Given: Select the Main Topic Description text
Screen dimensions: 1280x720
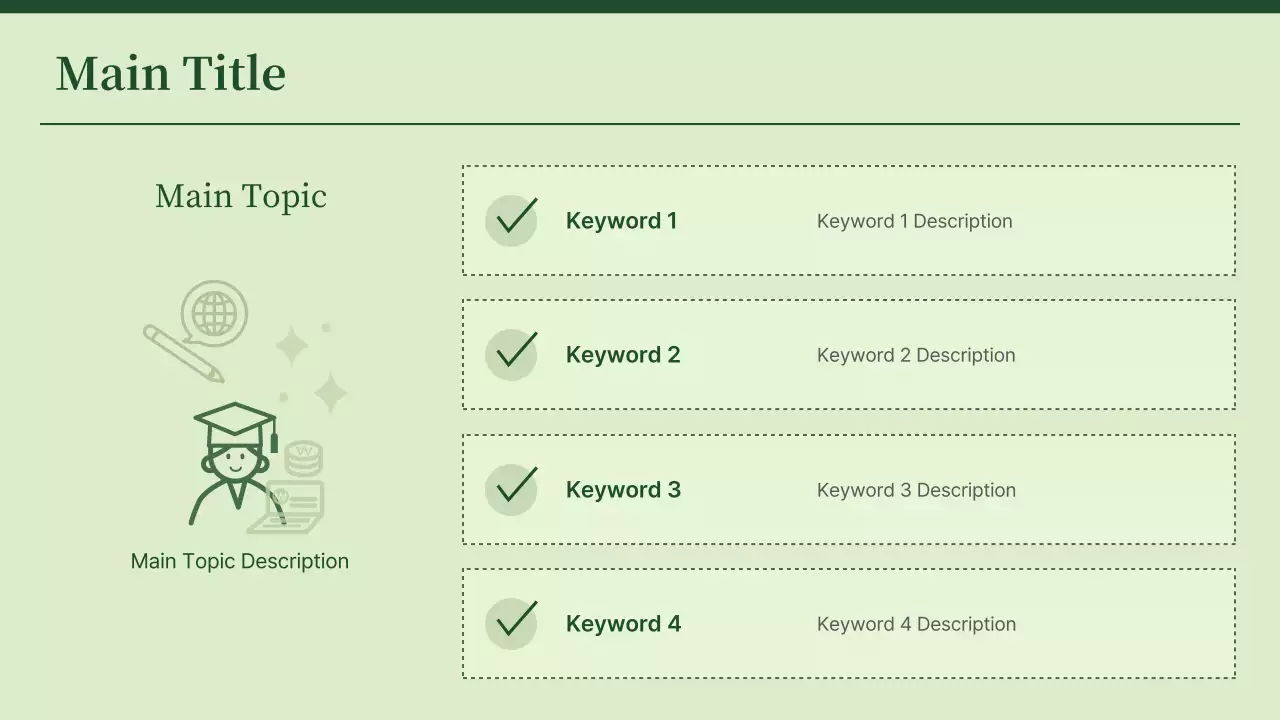Looking at the screenshot, I should coord(240,561).
